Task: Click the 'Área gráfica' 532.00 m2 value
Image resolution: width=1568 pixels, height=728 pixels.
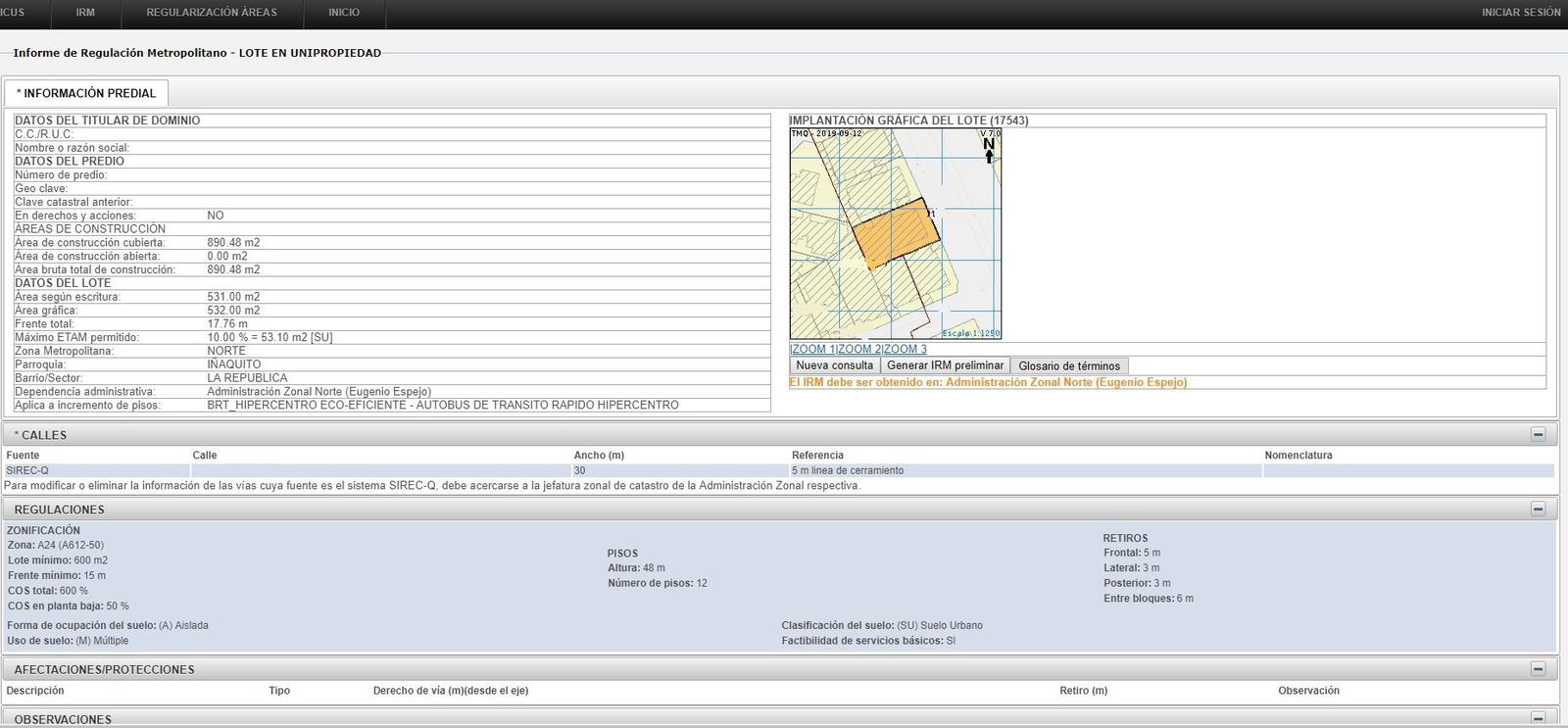Action: point(233,311)
